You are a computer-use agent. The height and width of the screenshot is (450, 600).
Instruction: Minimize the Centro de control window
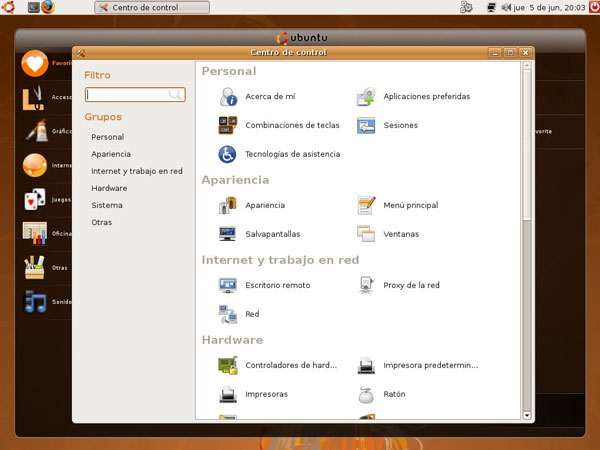pos(494,53)
